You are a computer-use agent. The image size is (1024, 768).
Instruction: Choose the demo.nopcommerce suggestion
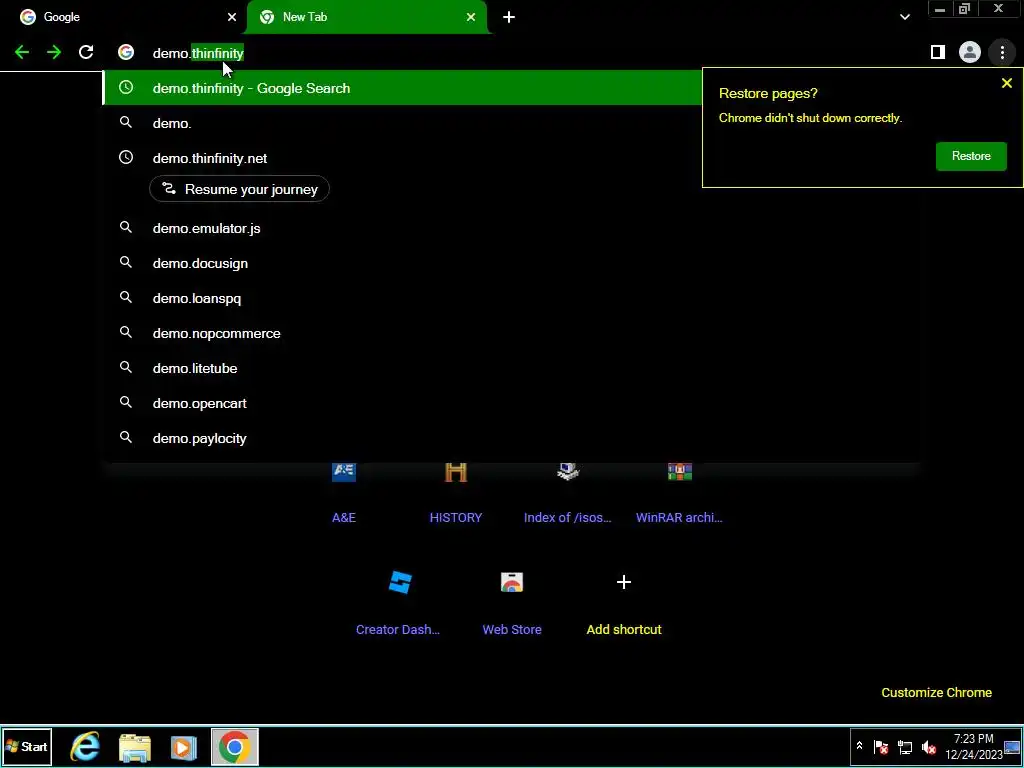pos(511,333)
